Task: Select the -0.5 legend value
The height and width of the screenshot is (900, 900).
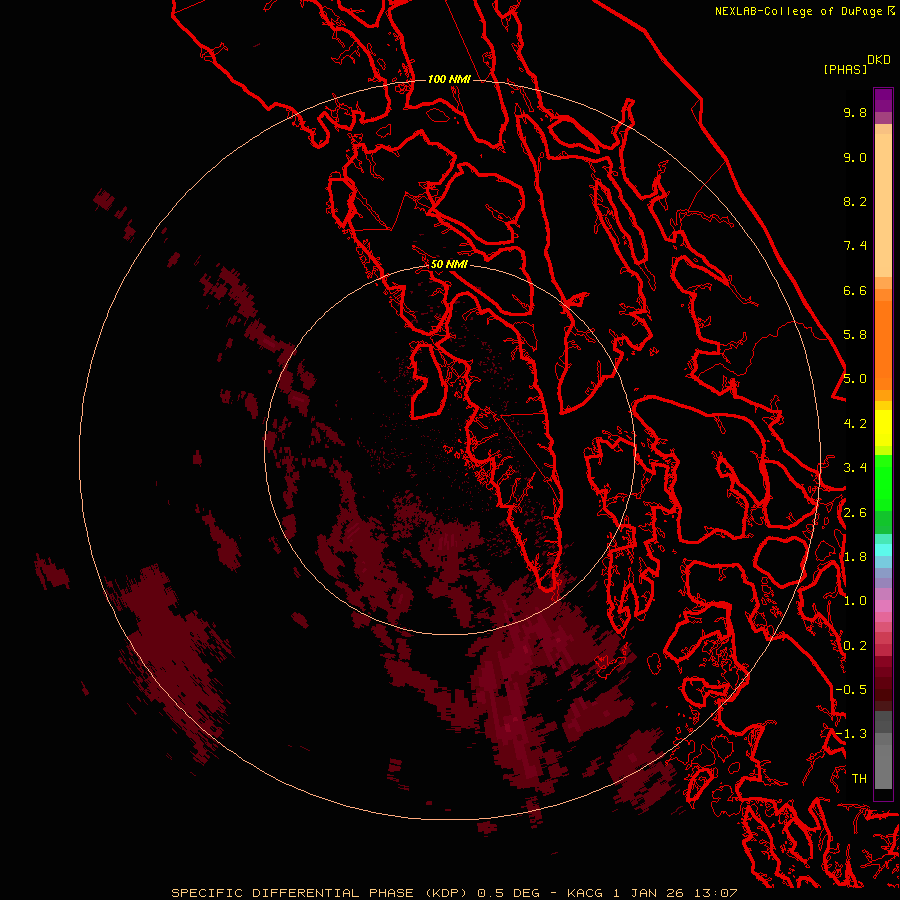Action: [851, 690]
